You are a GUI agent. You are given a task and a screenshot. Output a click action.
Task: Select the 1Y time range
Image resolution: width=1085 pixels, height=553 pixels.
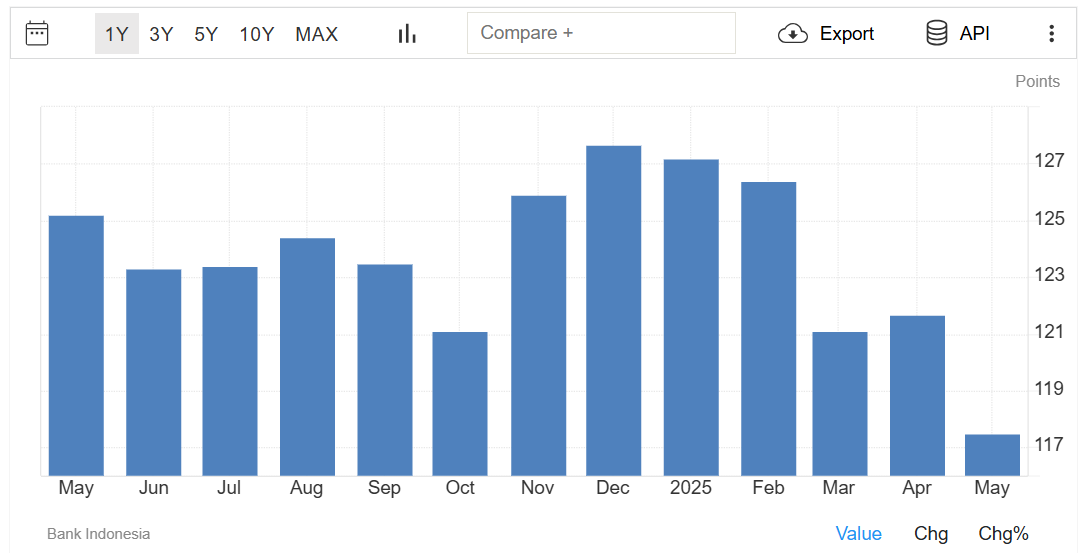(x=116, y=34)
